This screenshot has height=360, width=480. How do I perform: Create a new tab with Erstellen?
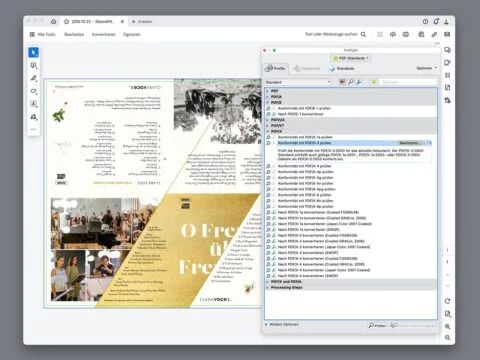pos(142,21)
